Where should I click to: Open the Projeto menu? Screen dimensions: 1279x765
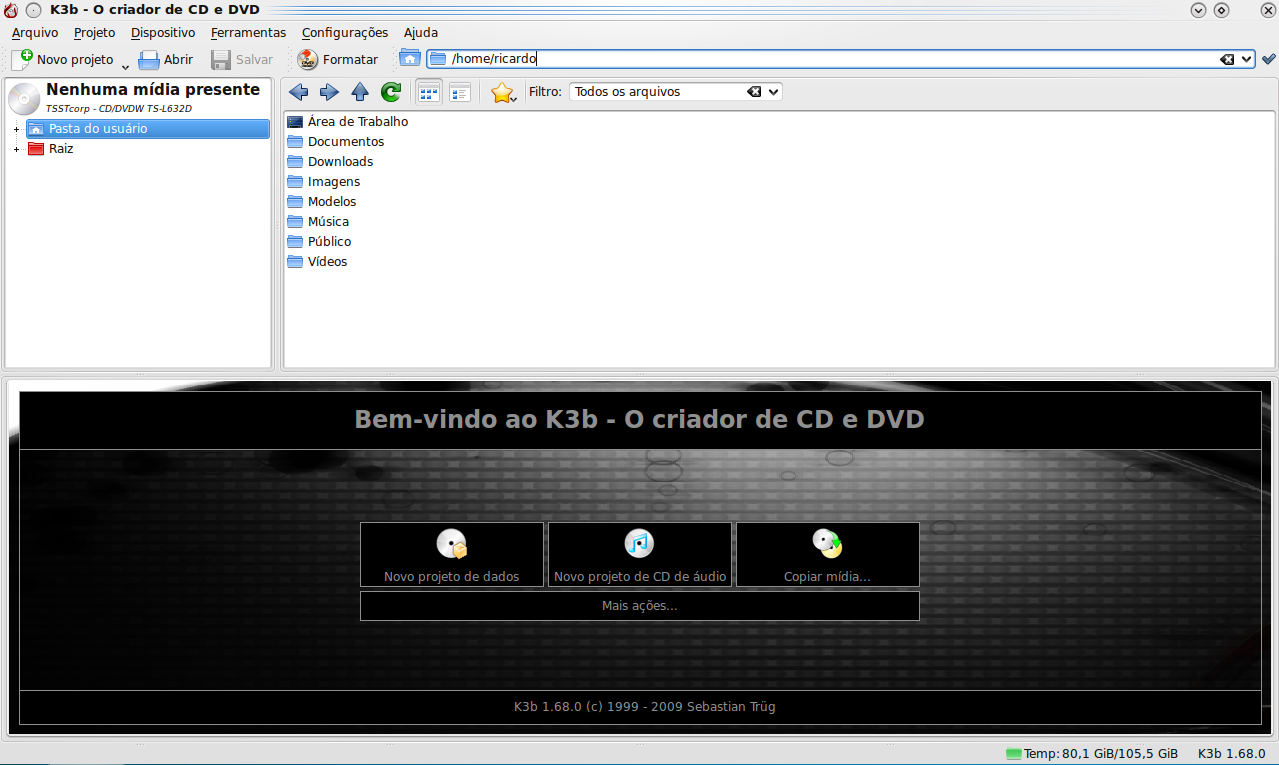(95, 33)
